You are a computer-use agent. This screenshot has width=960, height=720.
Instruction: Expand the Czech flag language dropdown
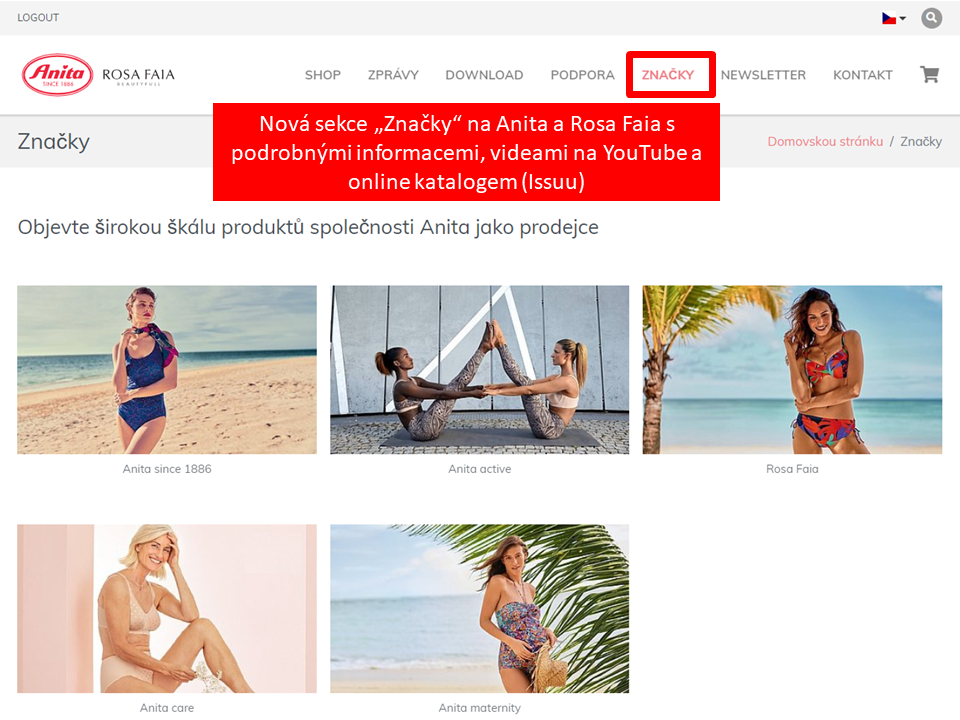[893, 18]
